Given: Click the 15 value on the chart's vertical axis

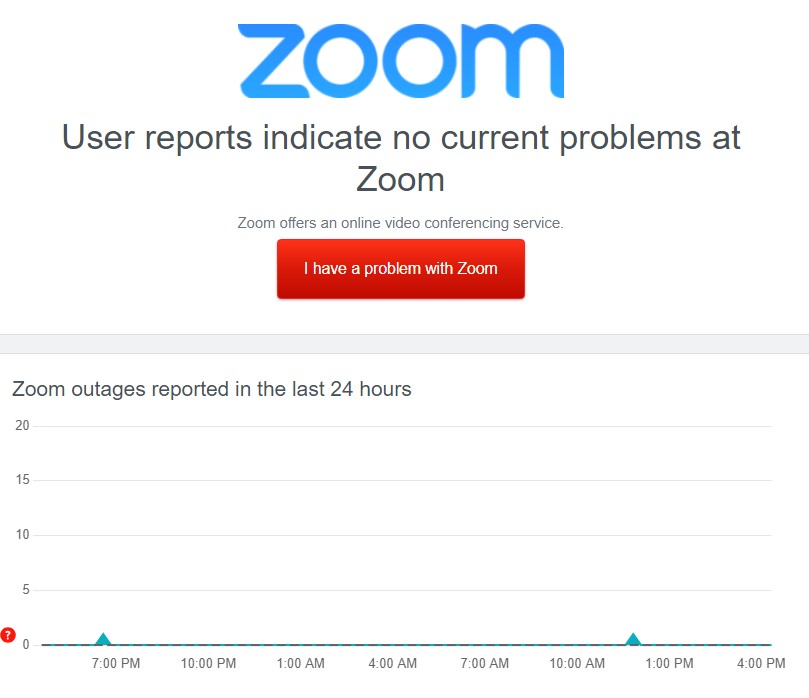Looking at the screenshot, I should point(22,481).
